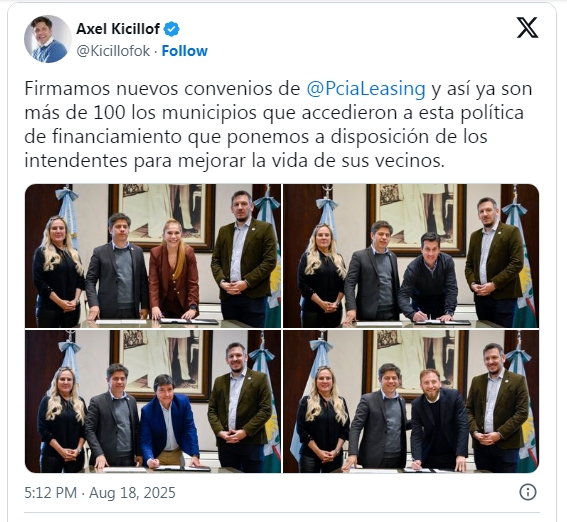Follow the @Kicillofok account
567x522 pixels.
(184, 51)
